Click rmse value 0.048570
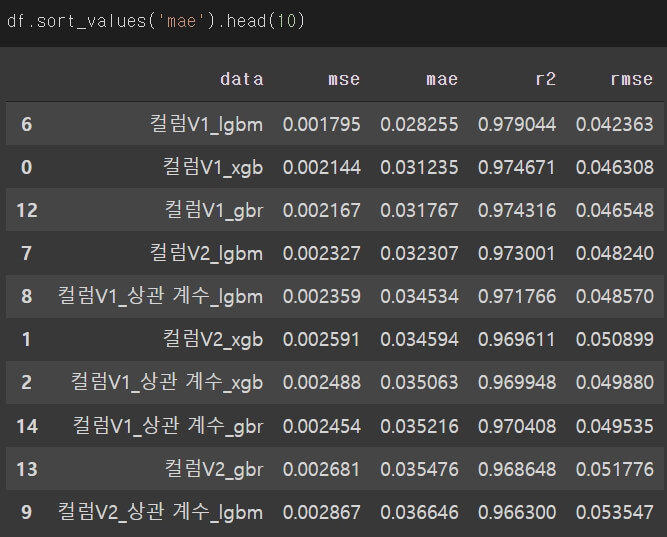The height and width of the screenshot is (537, 667). click(615, 296)
